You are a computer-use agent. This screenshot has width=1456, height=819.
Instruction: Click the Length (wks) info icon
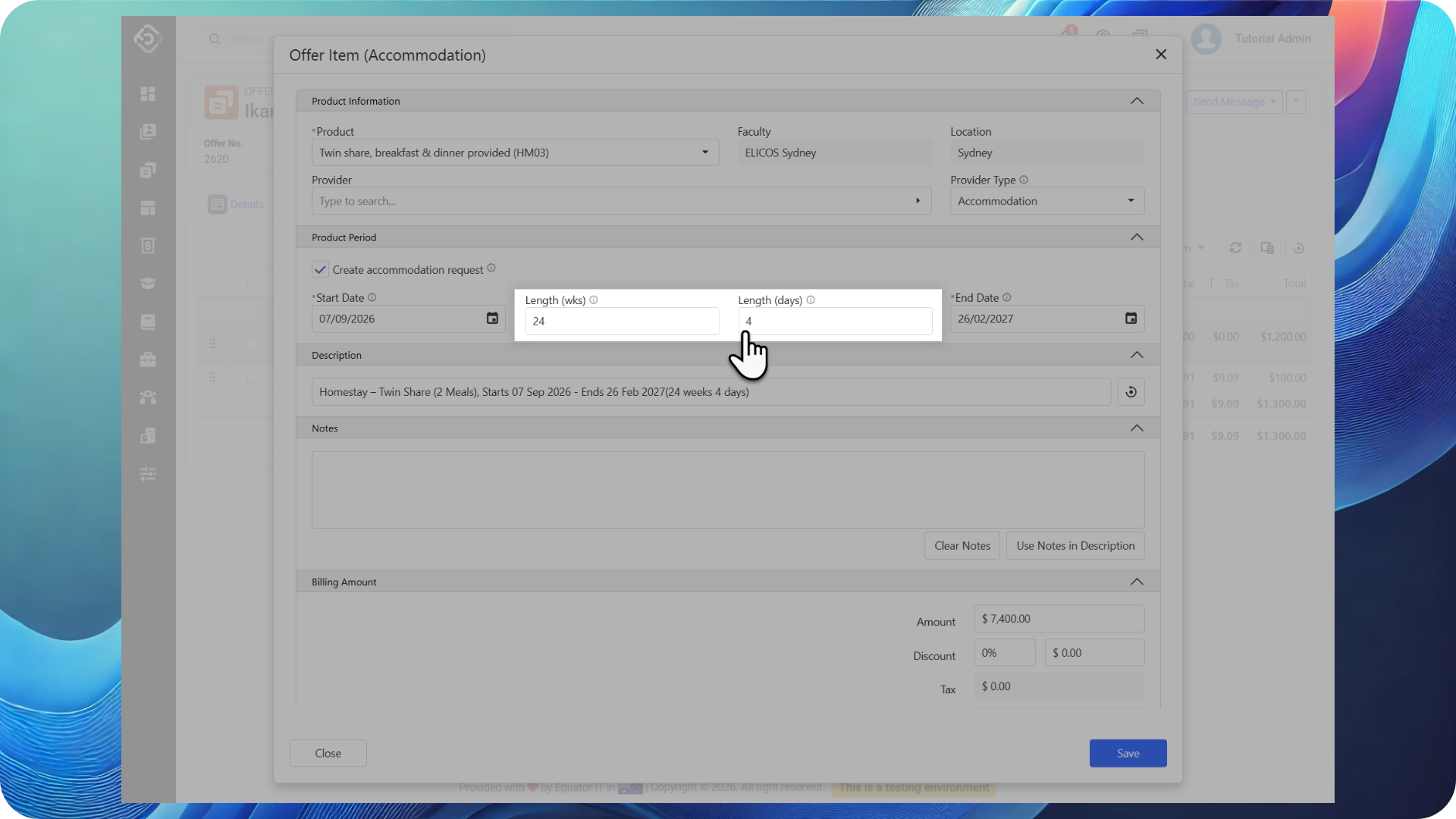(x=594, y=300)
